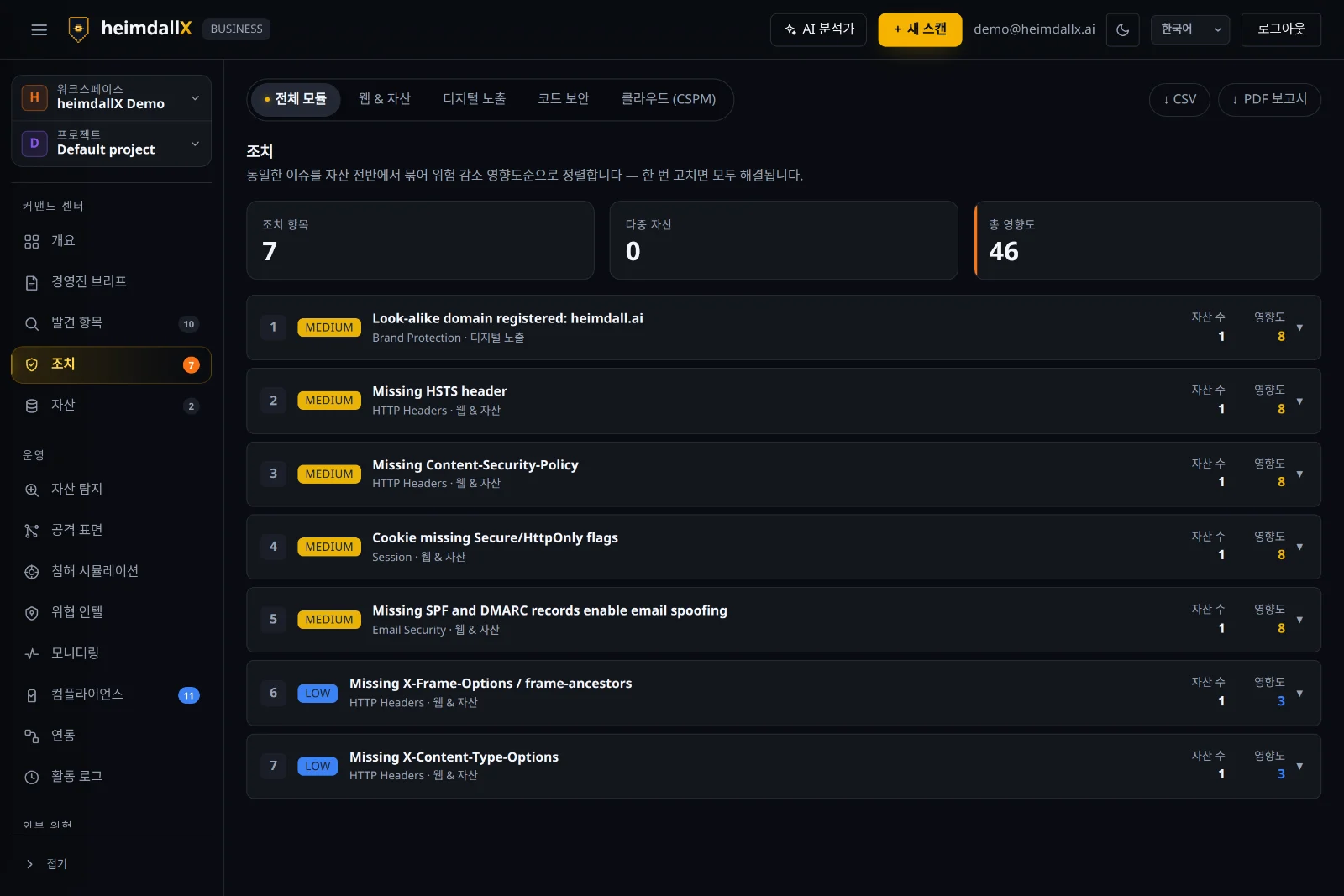
Task: Open the 한국어 language selector
Action: tap(1189, 29)
